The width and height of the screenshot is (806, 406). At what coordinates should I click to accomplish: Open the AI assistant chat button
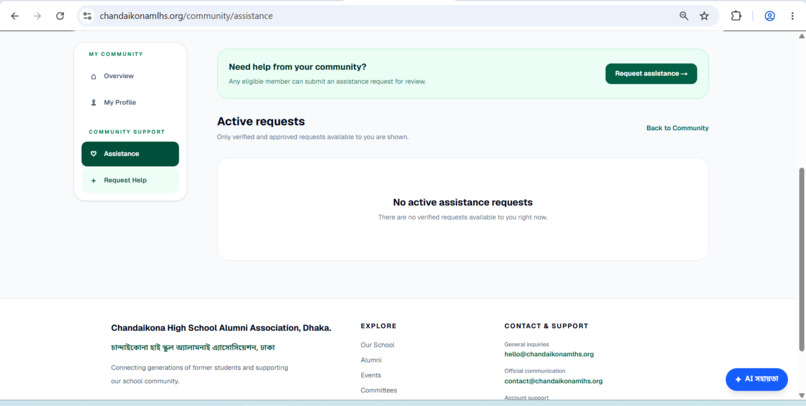(757, 379)
